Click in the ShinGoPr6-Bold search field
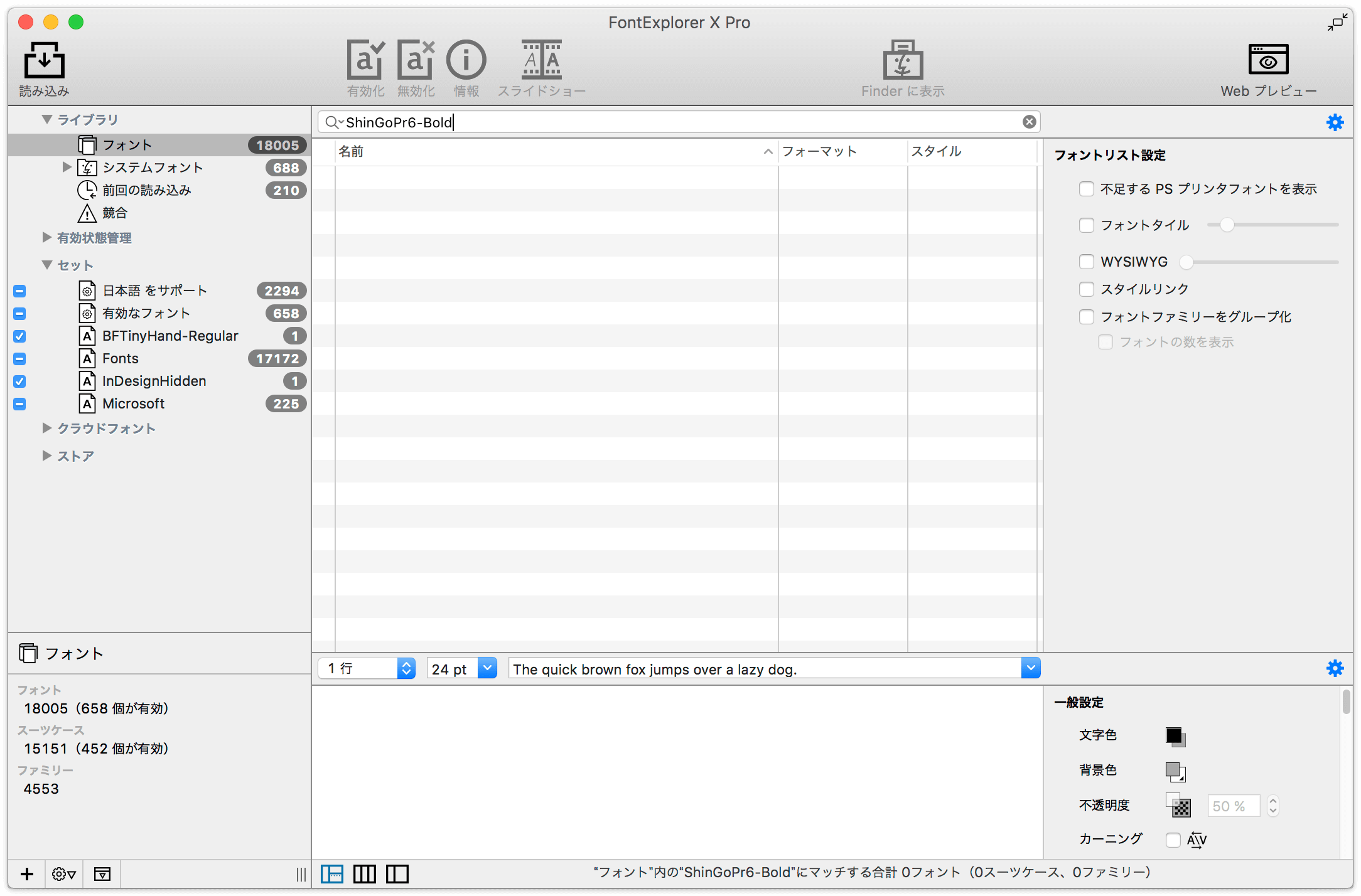Image resolution: width=1361 pixels, height=896 pixels. pos(679,122)
